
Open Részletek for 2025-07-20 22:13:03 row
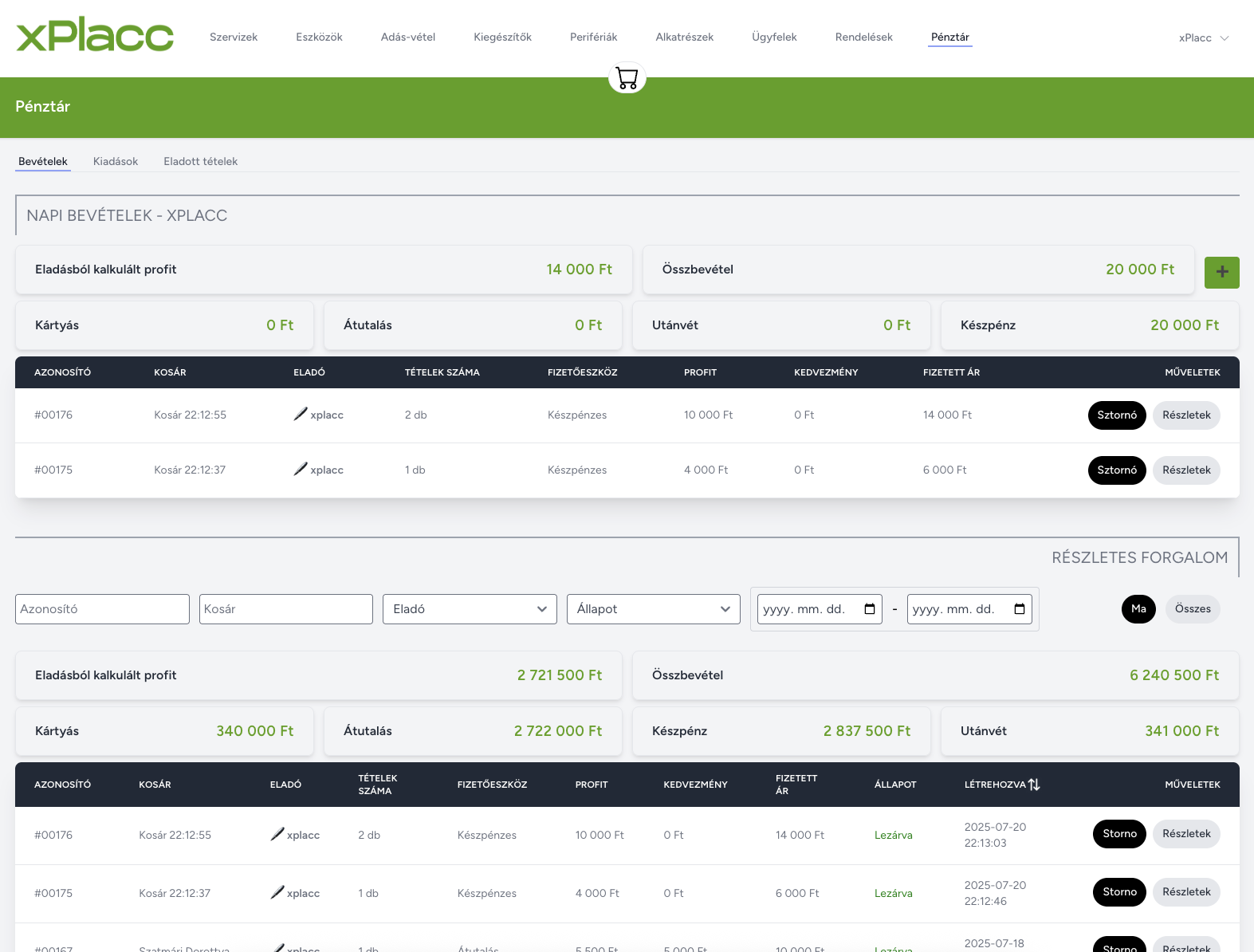(1186, 834)
